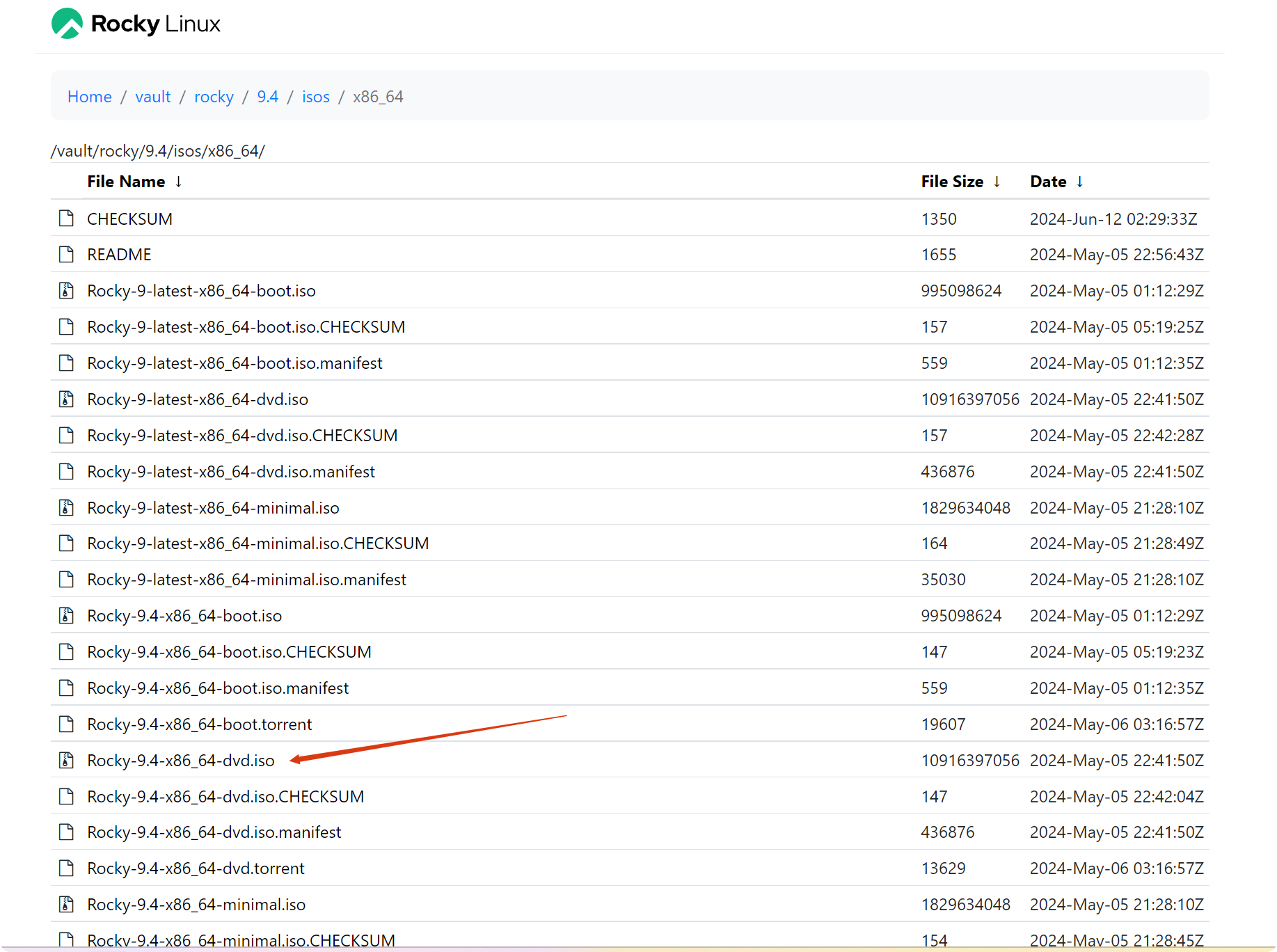This screenshot has width=1277, height=952.
Task: Open Rocky-9-latest-x86_64-minimal.iso.manifest link
Action: [247, 580]
